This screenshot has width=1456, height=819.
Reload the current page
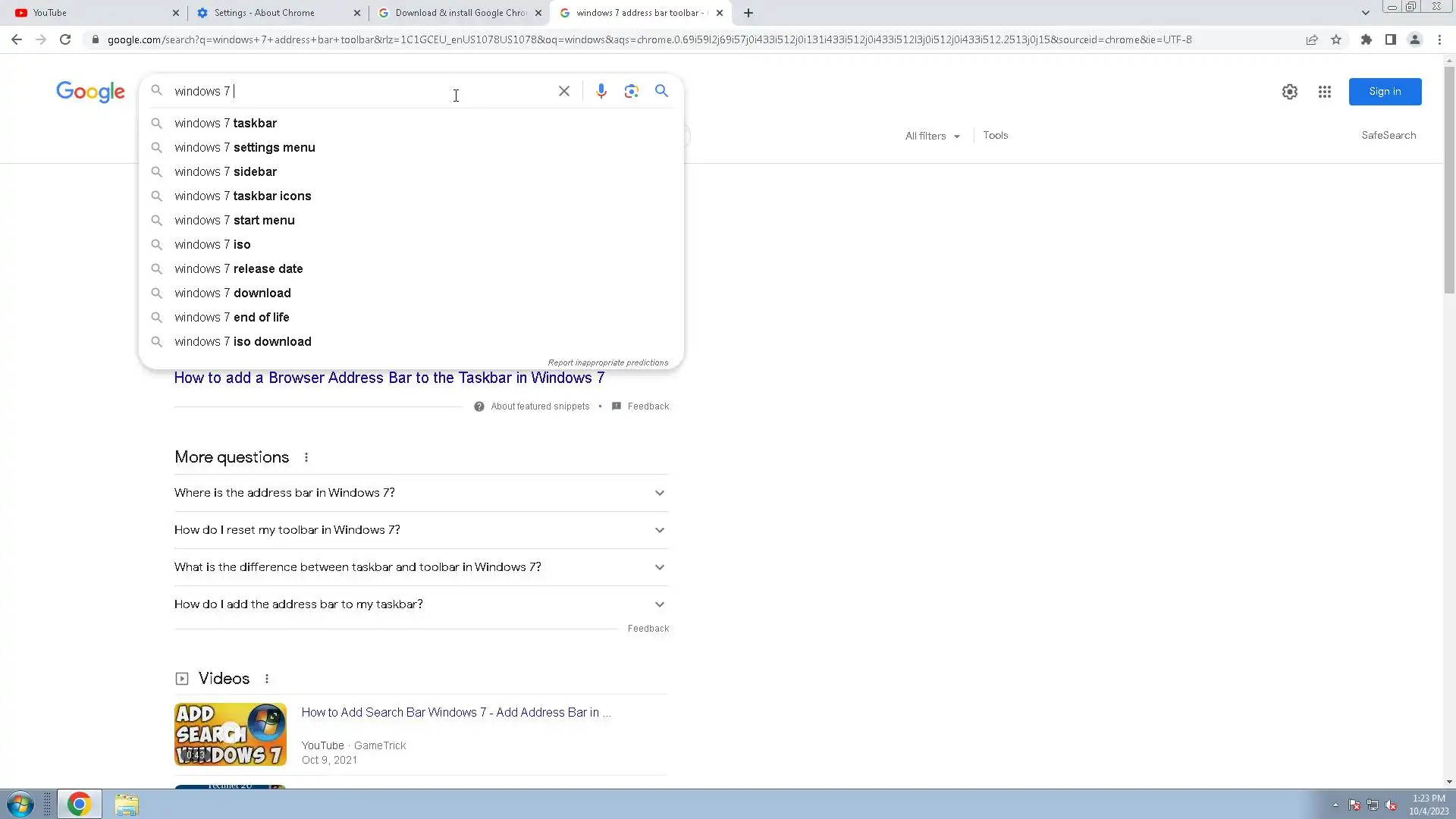[x=65, y=39]
